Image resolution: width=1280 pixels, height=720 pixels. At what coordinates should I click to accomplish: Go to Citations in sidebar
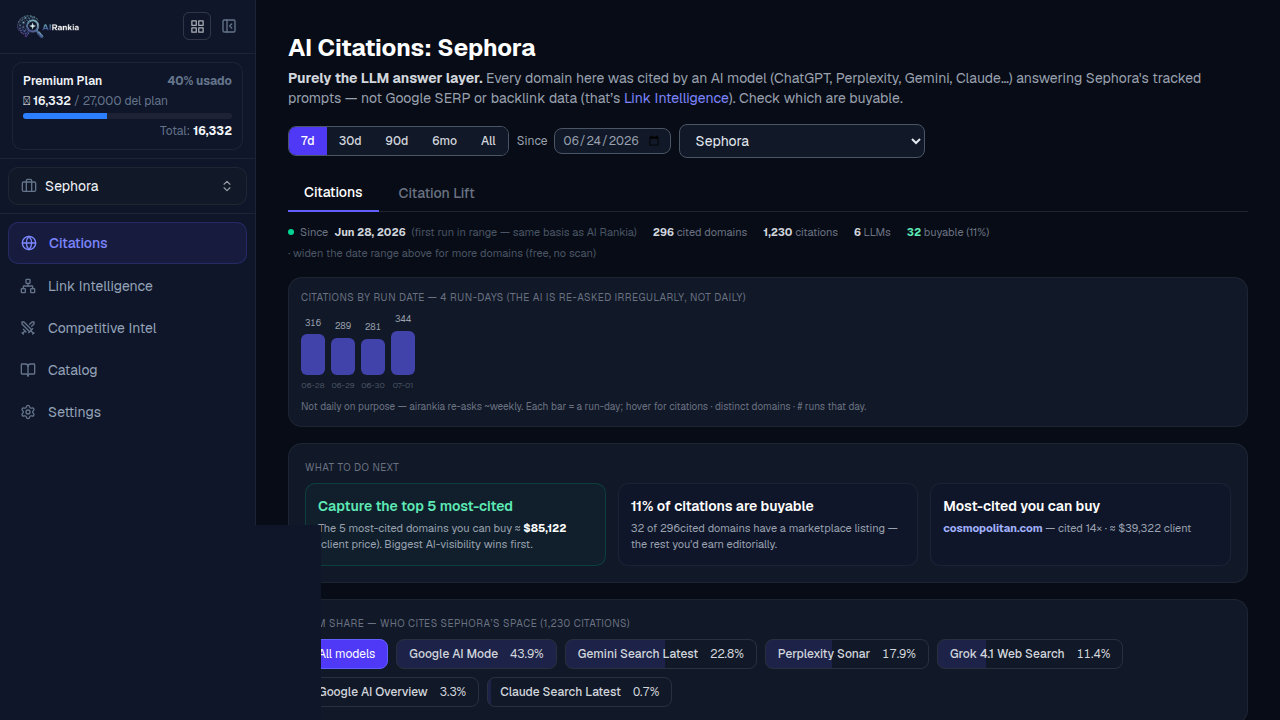(127, 243)
